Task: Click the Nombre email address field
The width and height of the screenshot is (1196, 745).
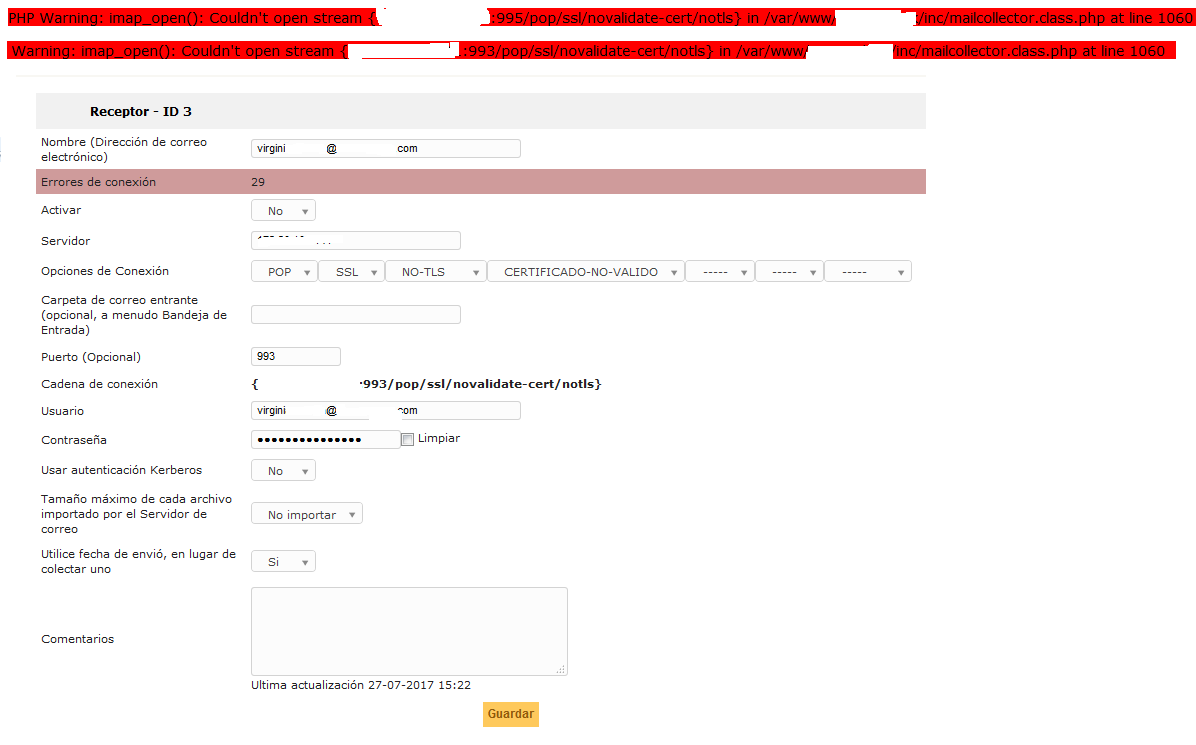Action: (x=385, y=148)
